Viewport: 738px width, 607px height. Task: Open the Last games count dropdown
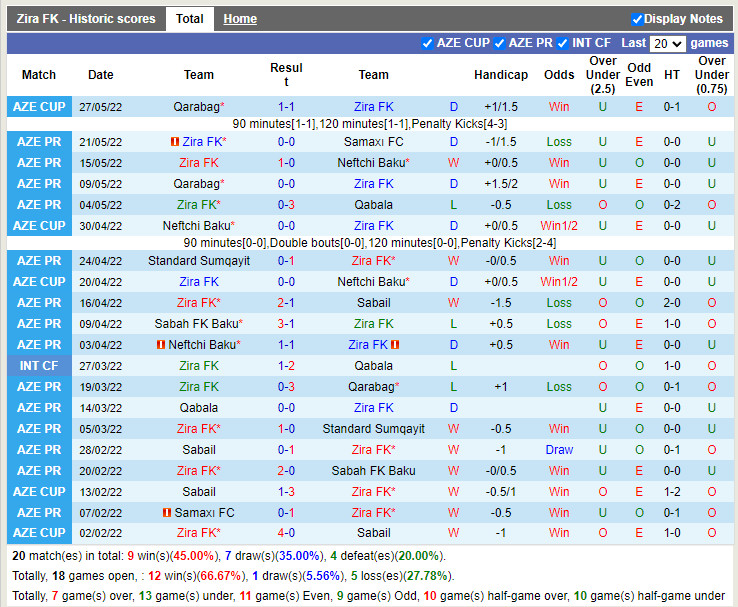point(667,44)
